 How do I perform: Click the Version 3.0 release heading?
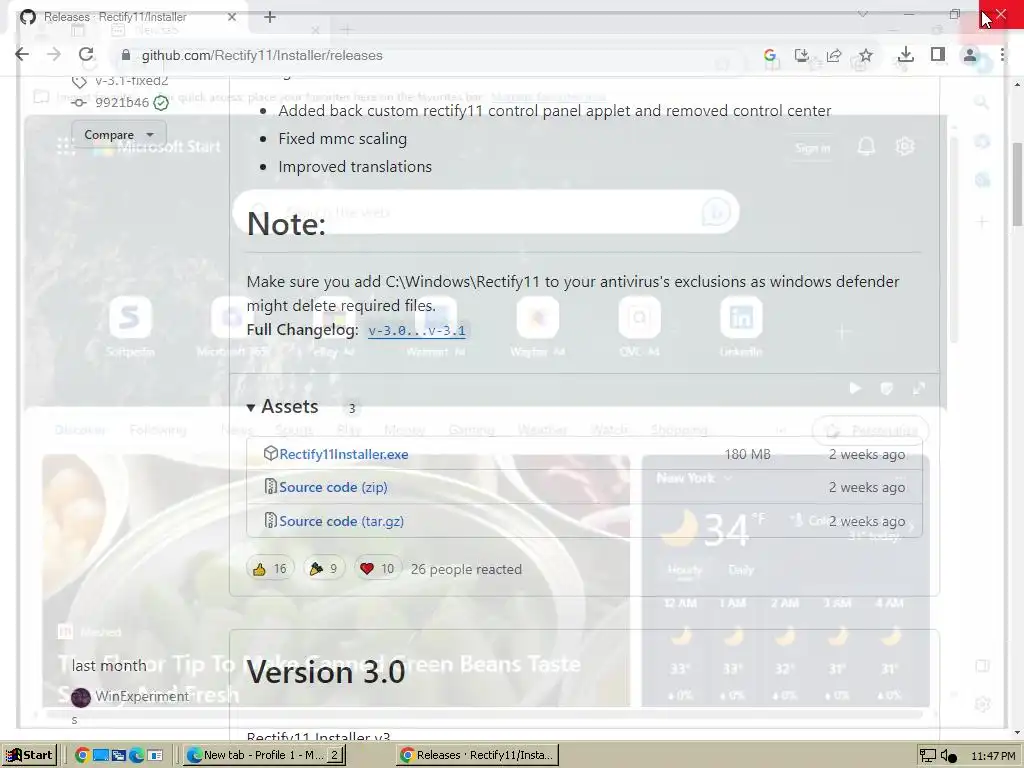[x=326, y=672]
